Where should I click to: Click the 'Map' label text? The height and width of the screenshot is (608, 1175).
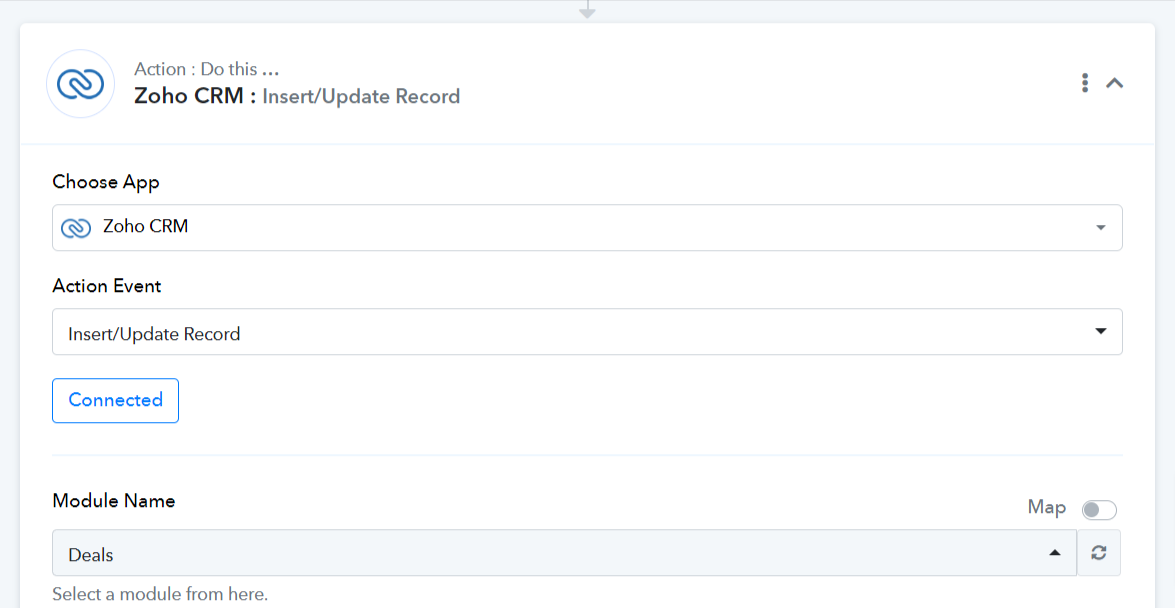click(x=1047, y=508)
